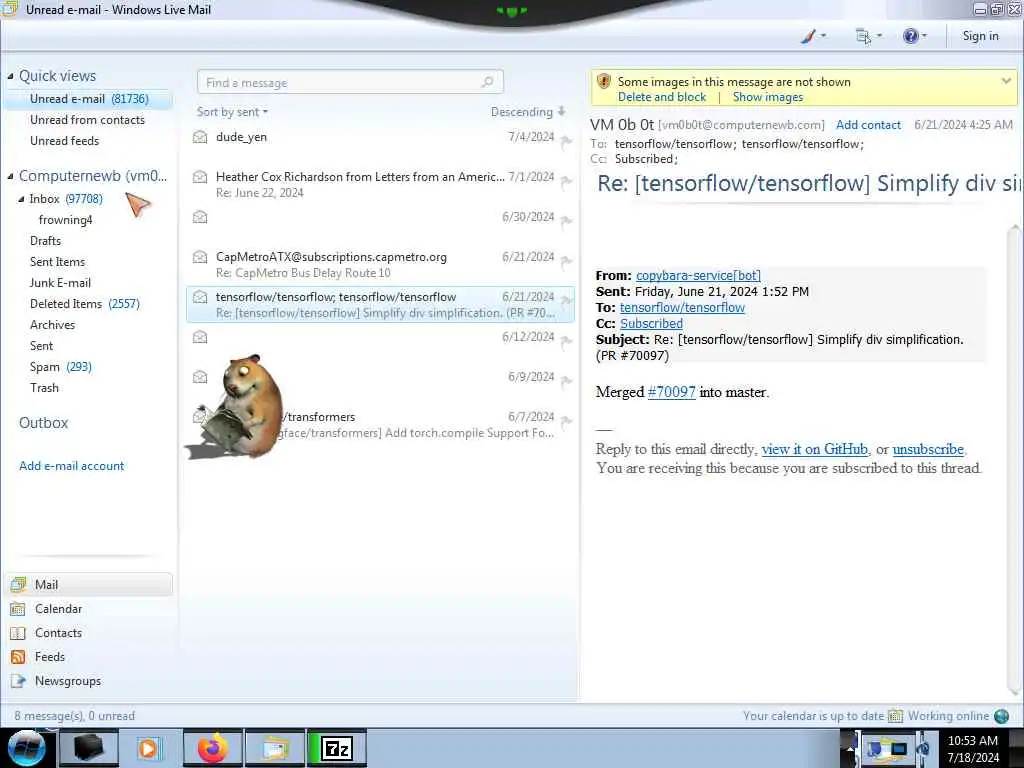
Task: Click envelope icon of the 6/12/2024 message
Action: pos(200,337)
